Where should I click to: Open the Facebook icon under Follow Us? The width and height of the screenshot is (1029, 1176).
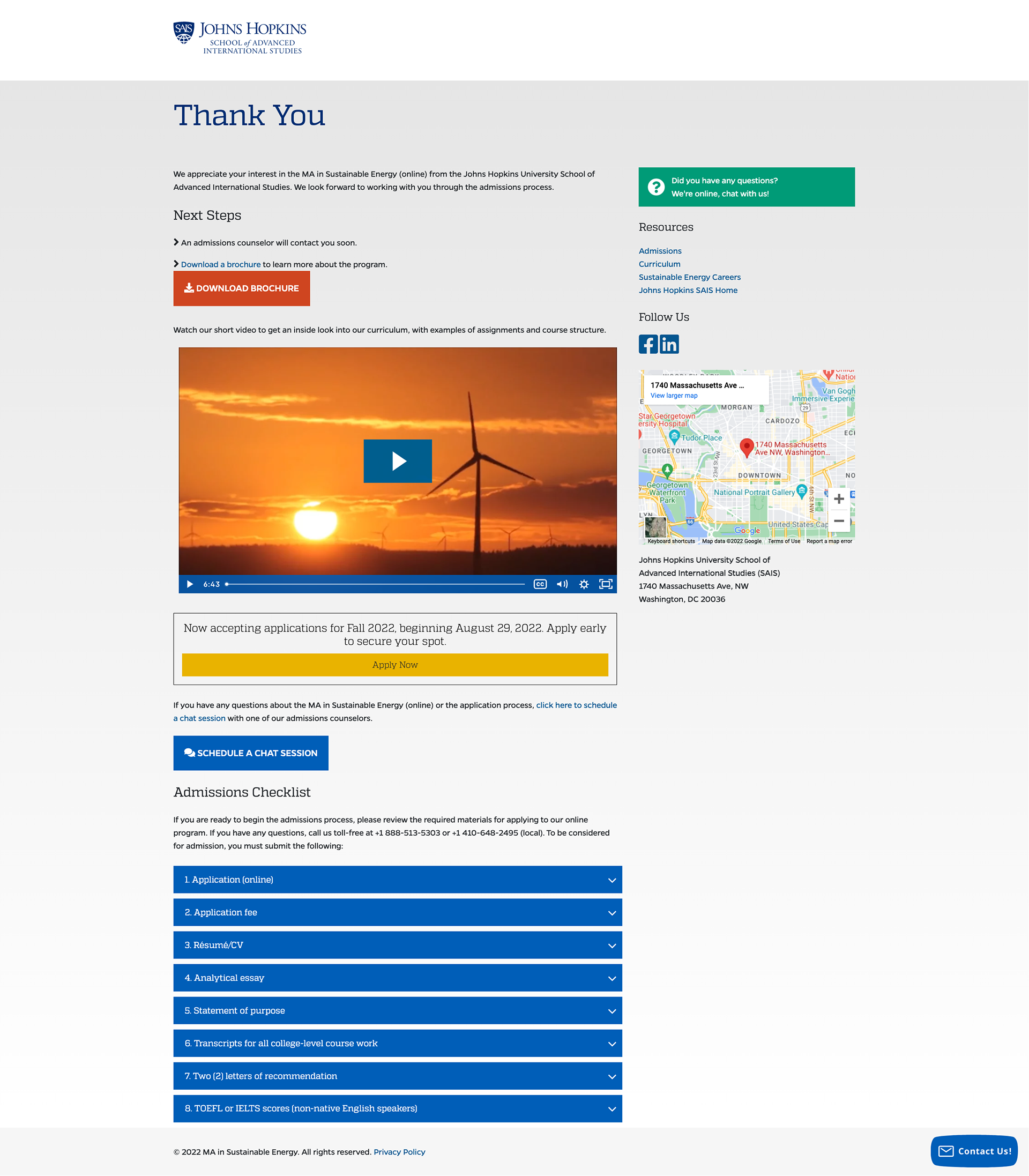coord(648,344)
